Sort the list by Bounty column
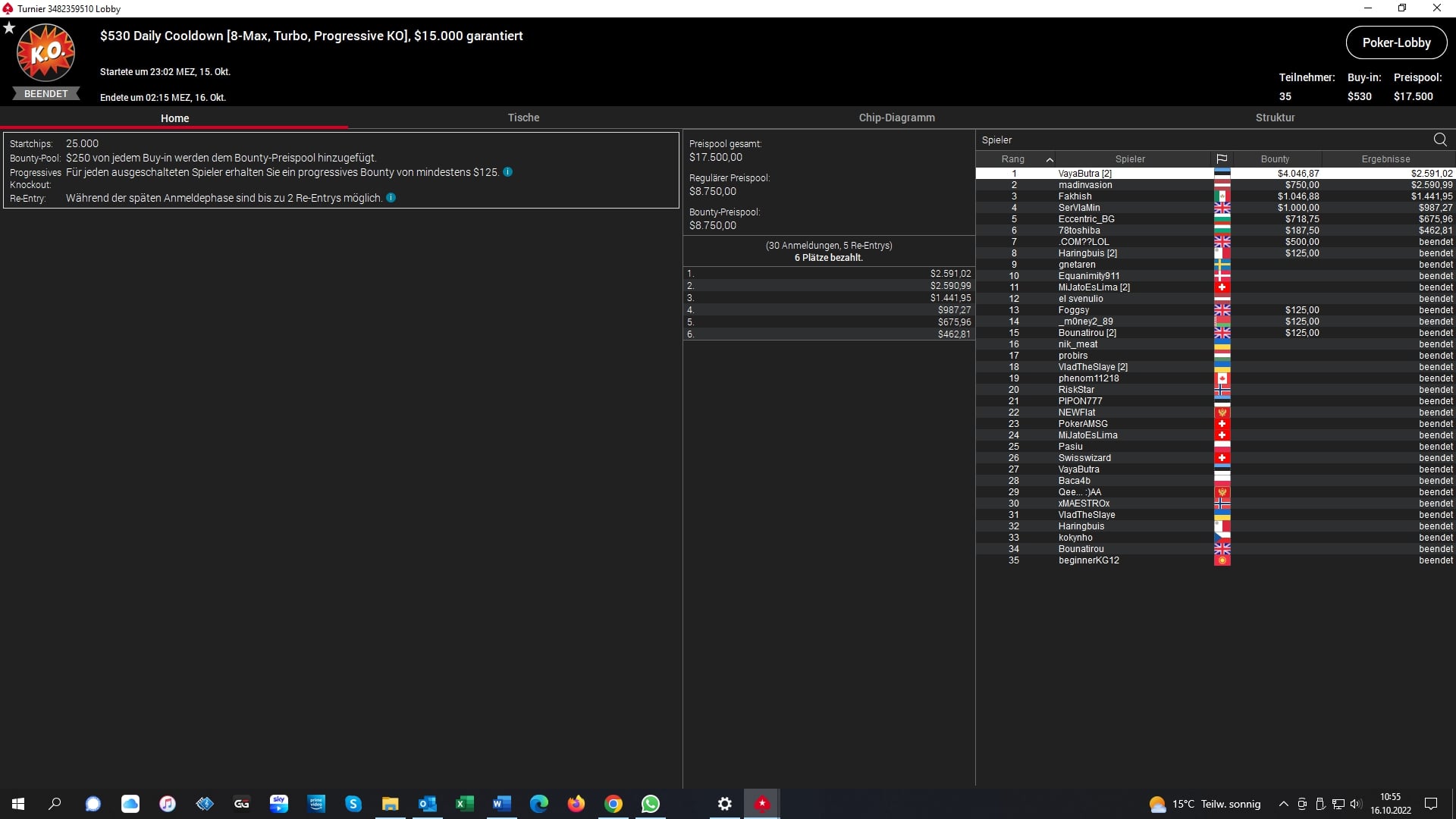Image resolution: width=1456 pixels, height=819 pixels. (1274, 159)
